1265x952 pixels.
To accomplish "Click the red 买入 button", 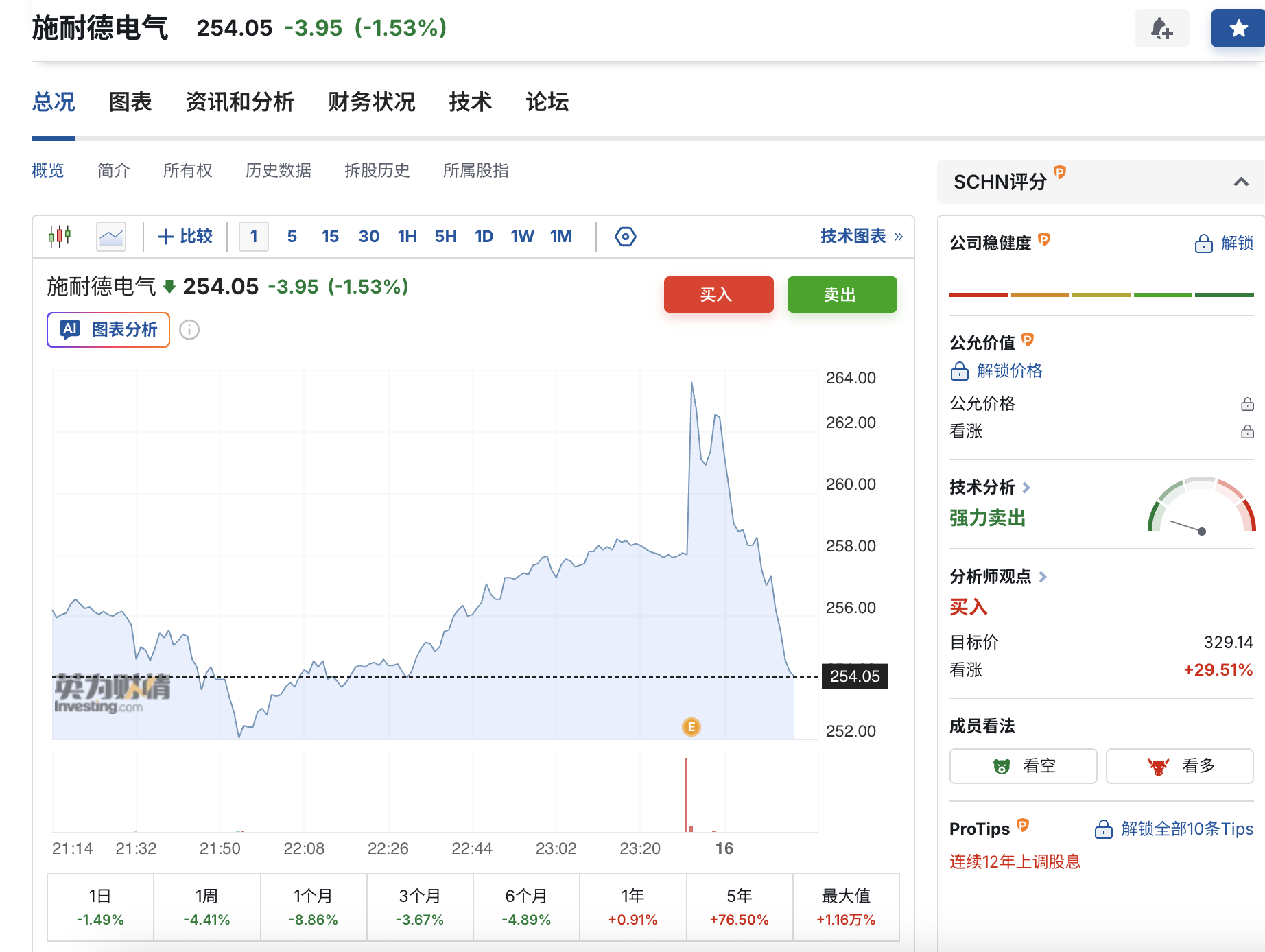I will (x=719, y=295).
